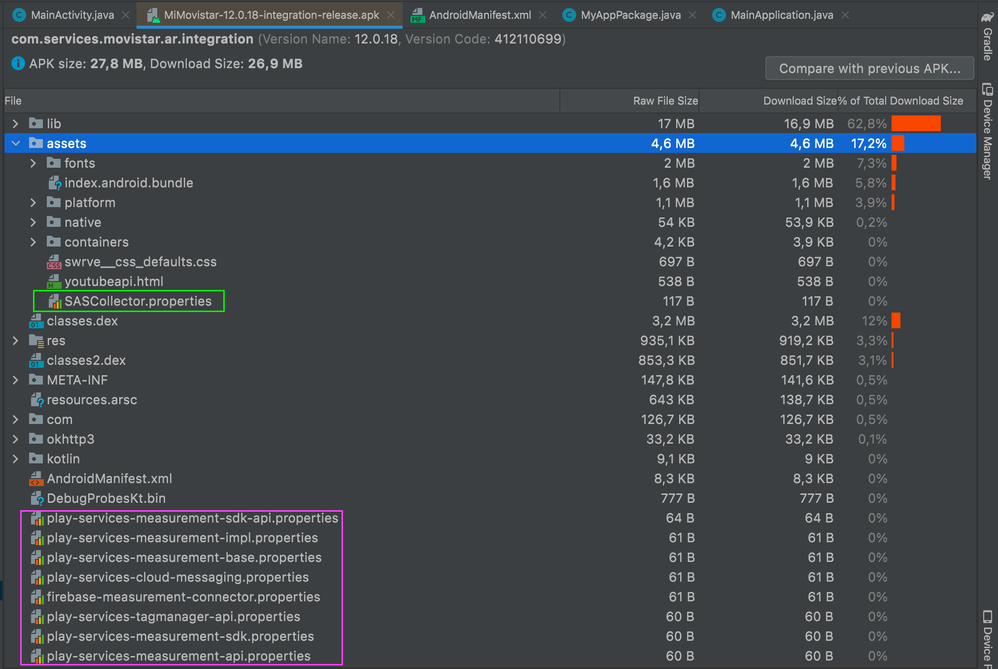
Task: Click the resources.arsc file icon
Action: pyautogui.click(x=36, y=400)
